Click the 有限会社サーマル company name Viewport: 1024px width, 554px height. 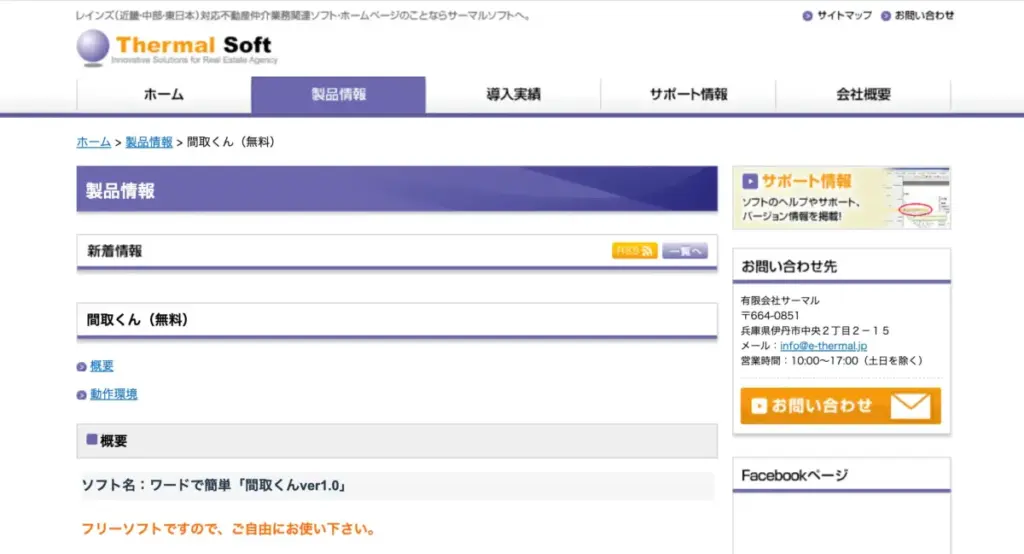click(x=780, y=301)
